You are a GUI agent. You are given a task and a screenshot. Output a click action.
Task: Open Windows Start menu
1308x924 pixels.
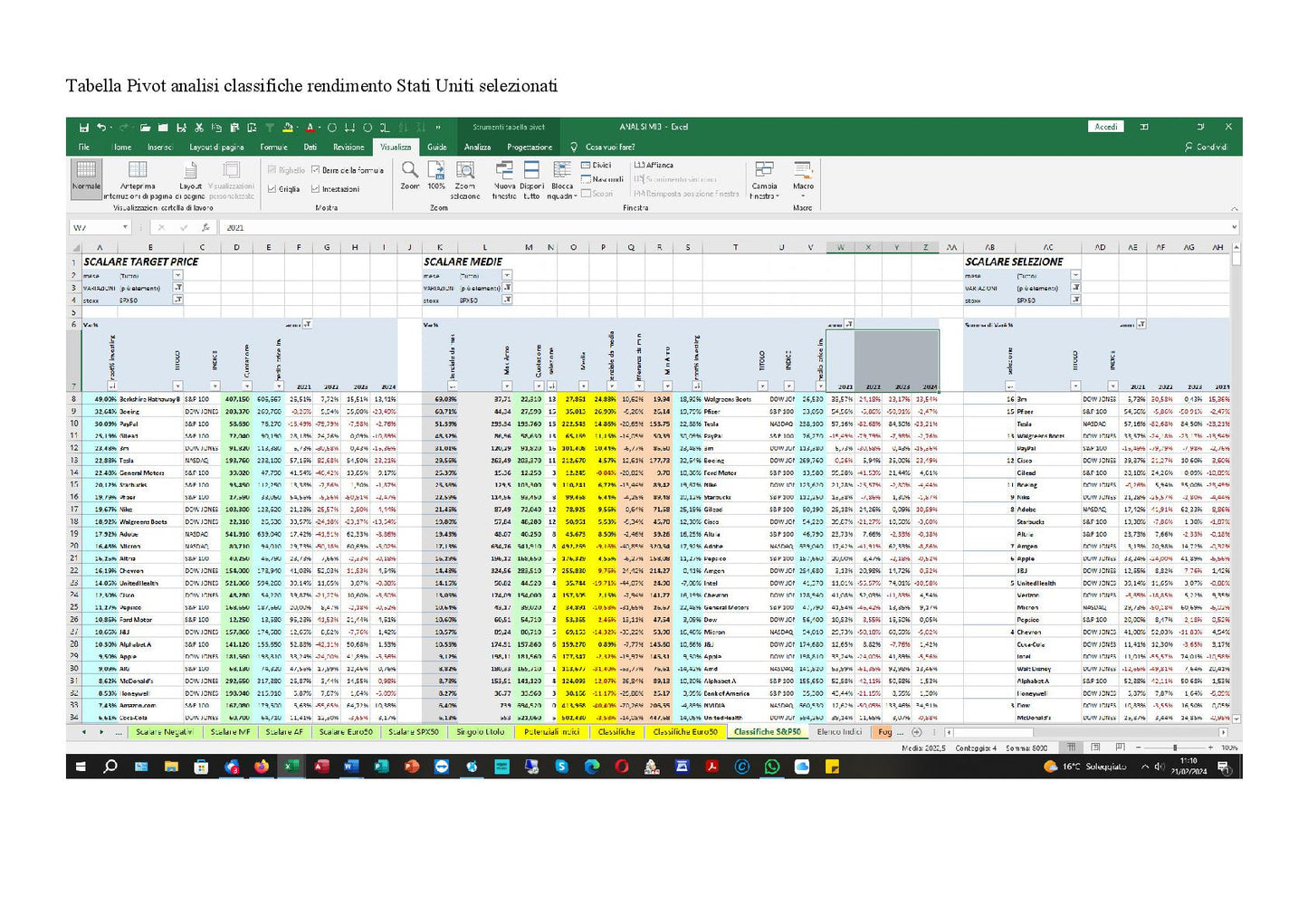pyautogui.click(x=81, y=767)
